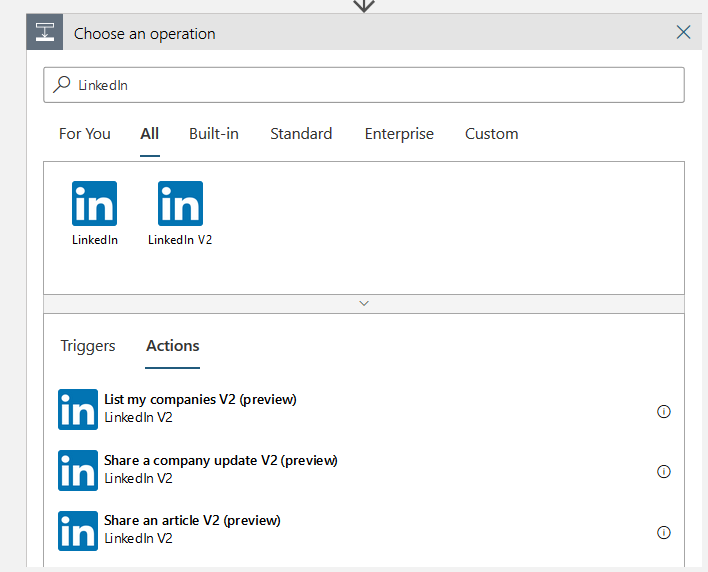Click the search magnifier icon
708x572 pixels.
coord(62,85)
